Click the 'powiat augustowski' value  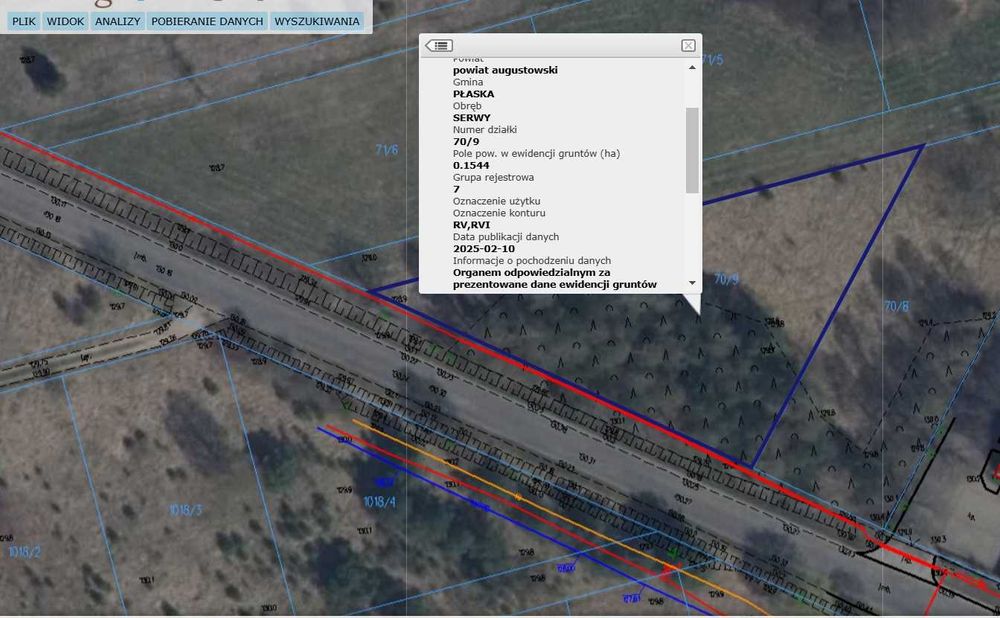(505, 70)
